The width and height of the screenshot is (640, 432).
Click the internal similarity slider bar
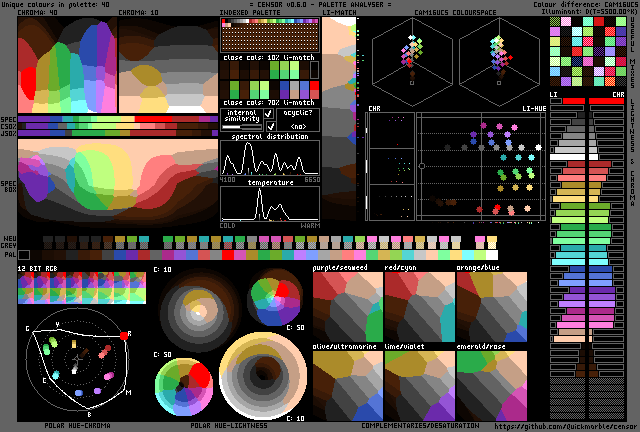point(240,127)
